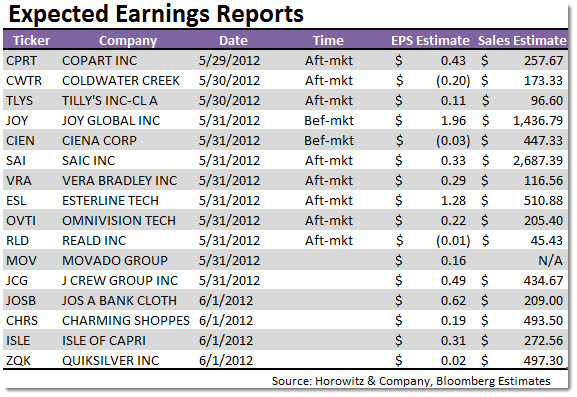This screenshot has width=577, height=397.
Task: Click the Company column header
Action: point(128,40)
